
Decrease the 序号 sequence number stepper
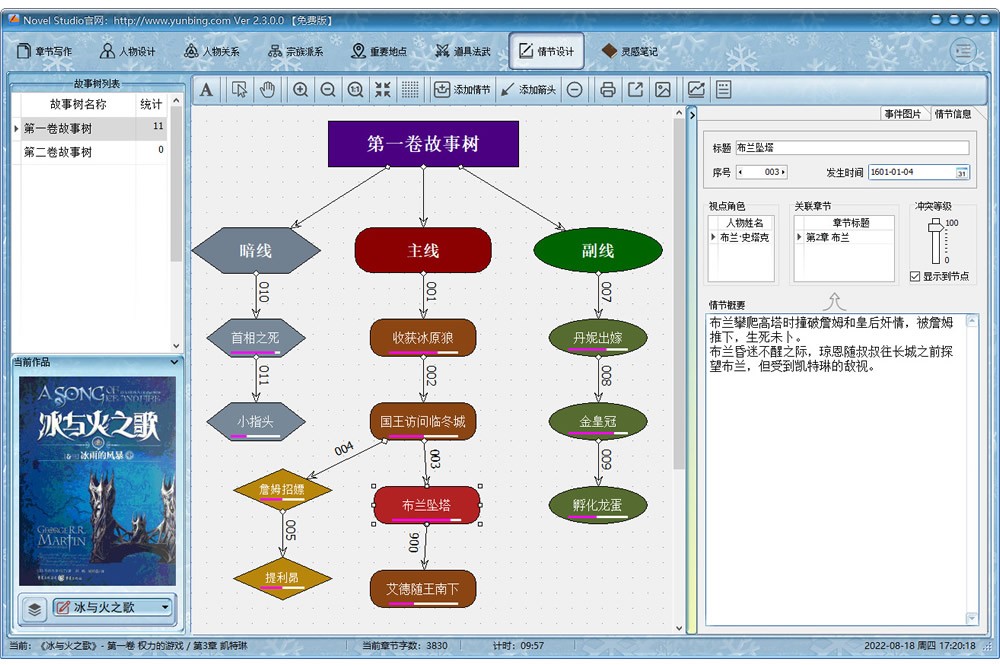click(740, 172)
